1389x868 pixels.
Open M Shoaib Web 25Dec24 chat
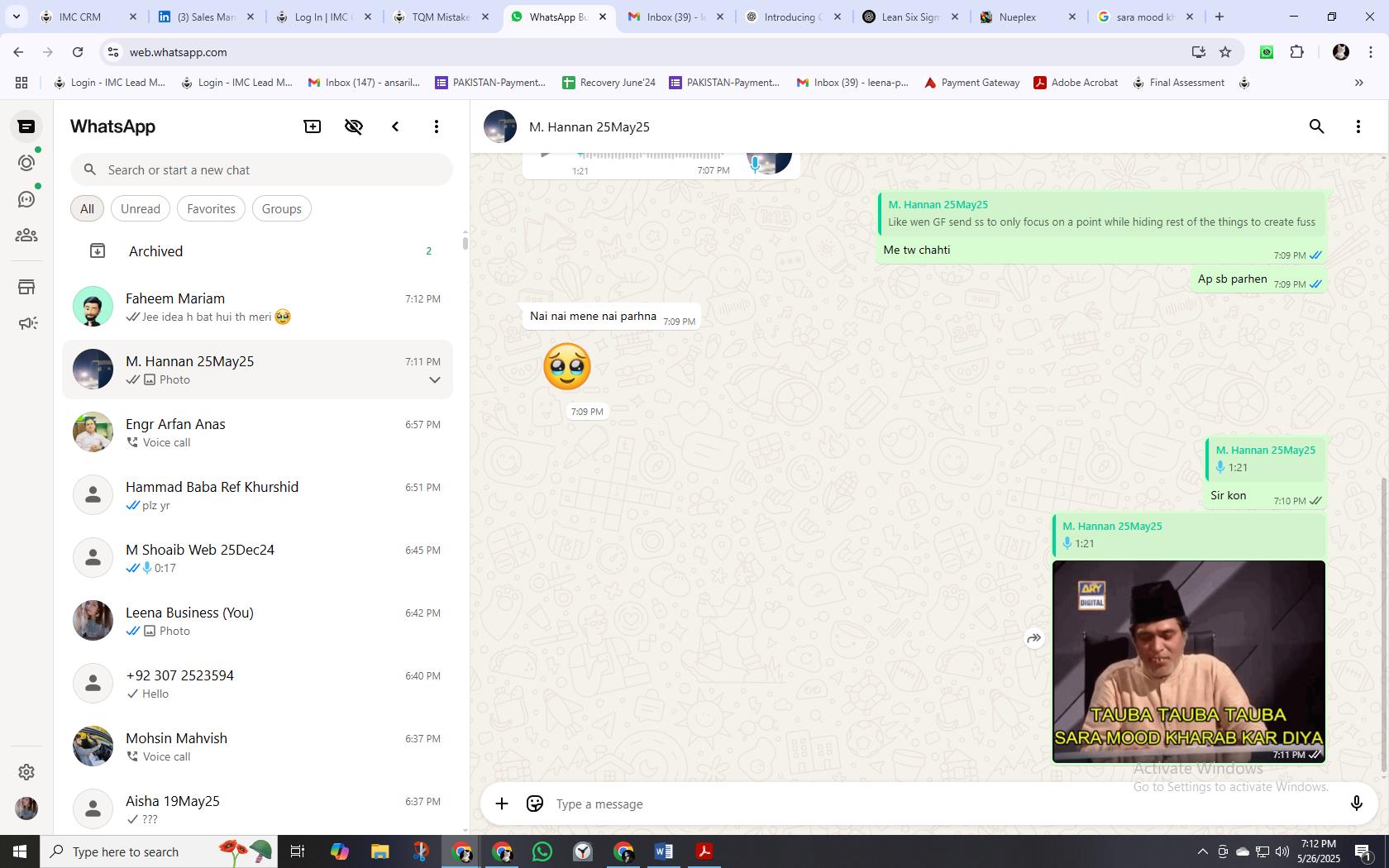click(257, 558)
